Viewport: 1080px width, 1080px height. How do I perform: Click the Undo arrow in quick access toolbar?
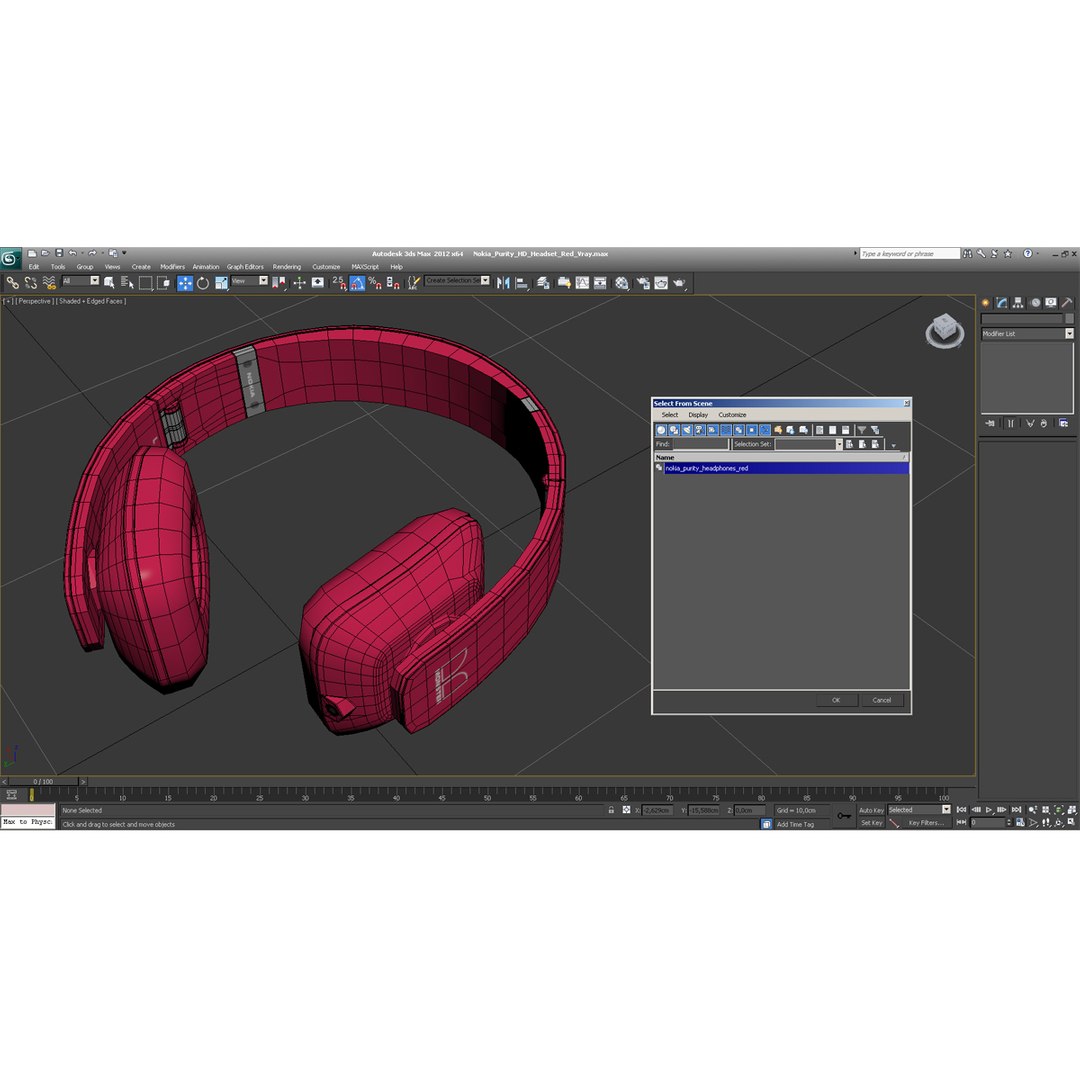(x=72, y=253)
